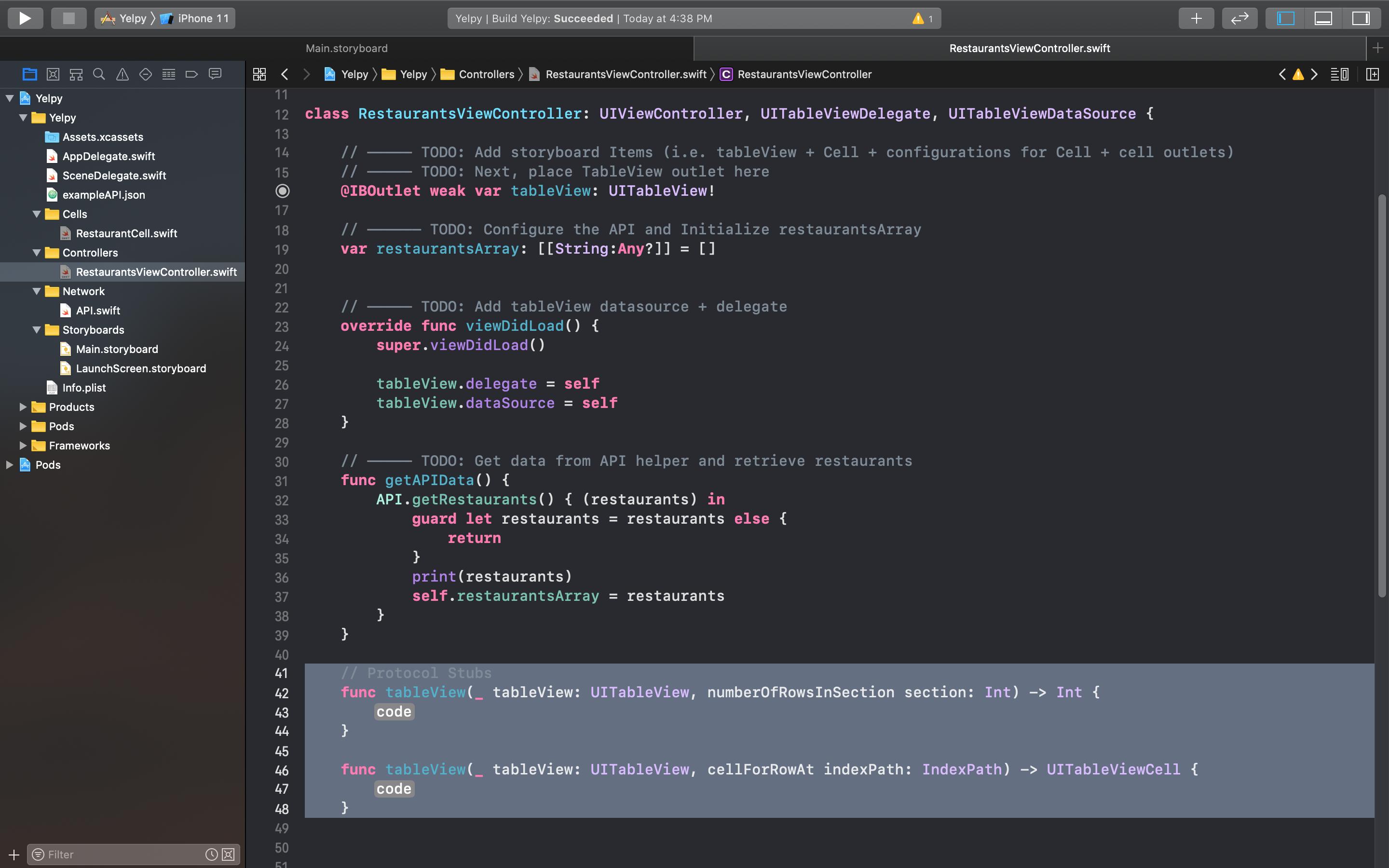The height and width of the screenshot is (868, 1389).
Task: Open the related items grid menu
Action: click(259, 74)
